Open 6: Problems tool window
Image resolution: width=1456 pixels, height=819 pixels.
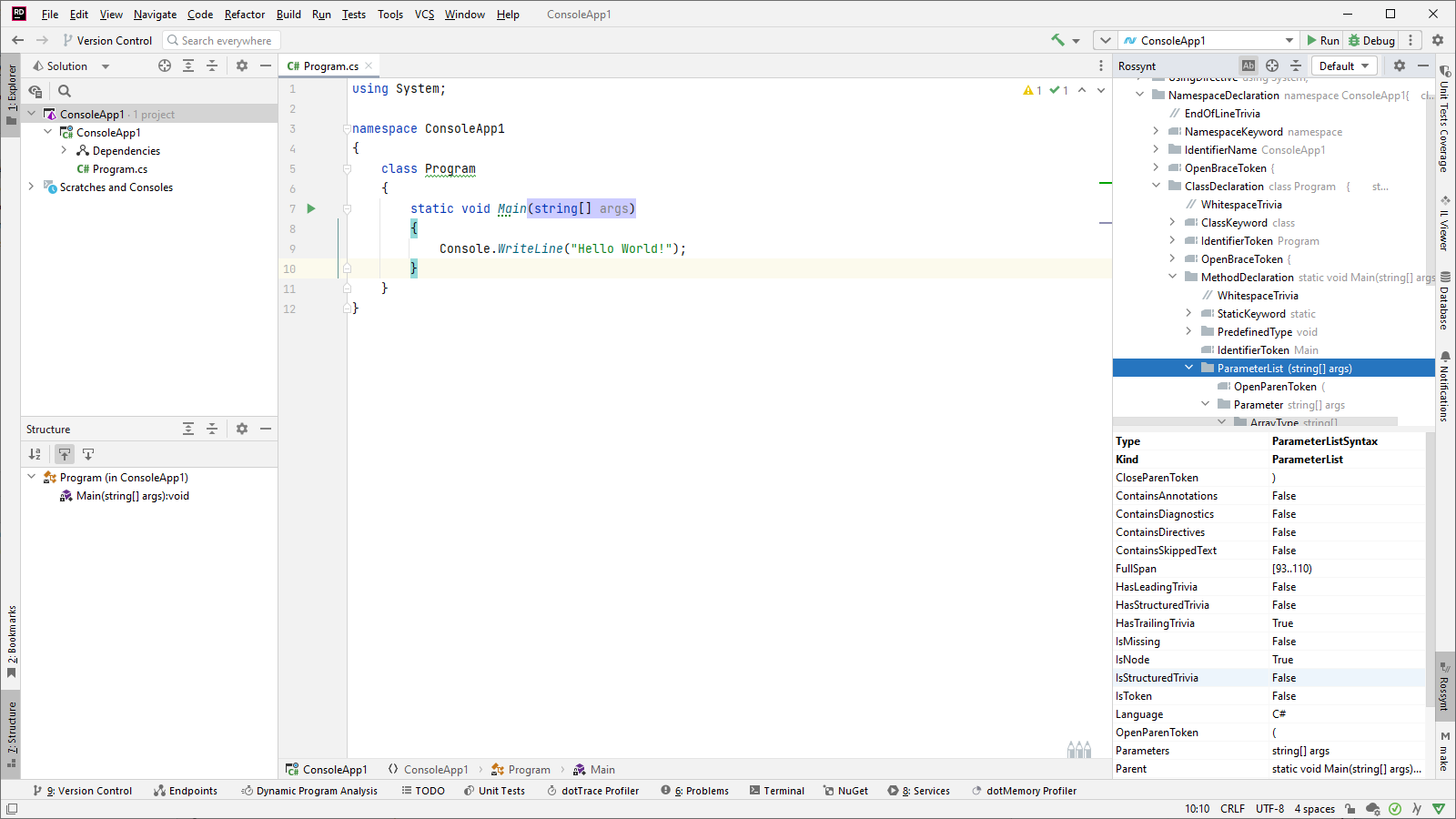point(695,791)
